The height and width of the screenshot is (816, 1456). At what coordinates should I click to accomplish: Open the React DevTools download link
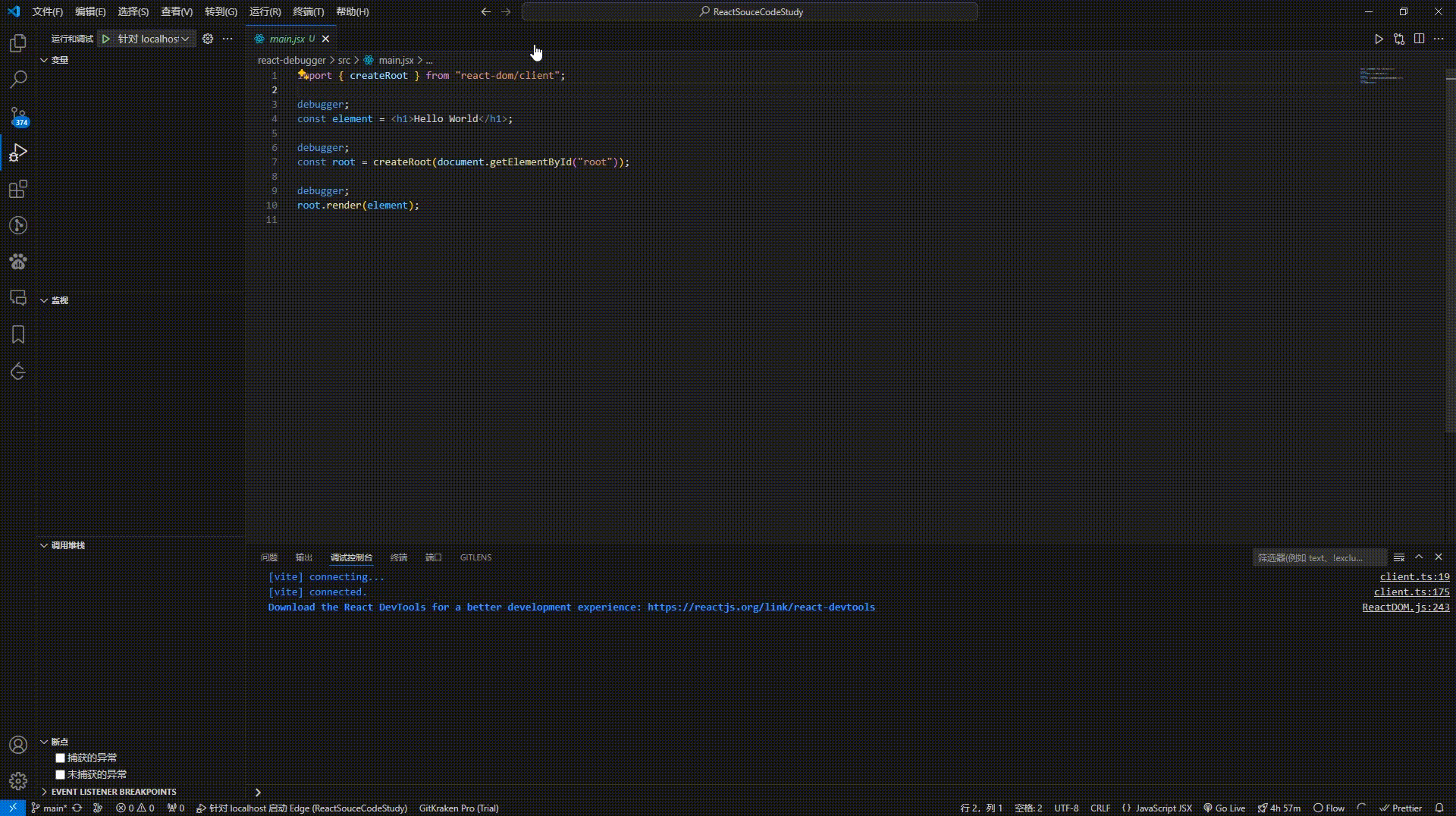[x=759, y=607]
